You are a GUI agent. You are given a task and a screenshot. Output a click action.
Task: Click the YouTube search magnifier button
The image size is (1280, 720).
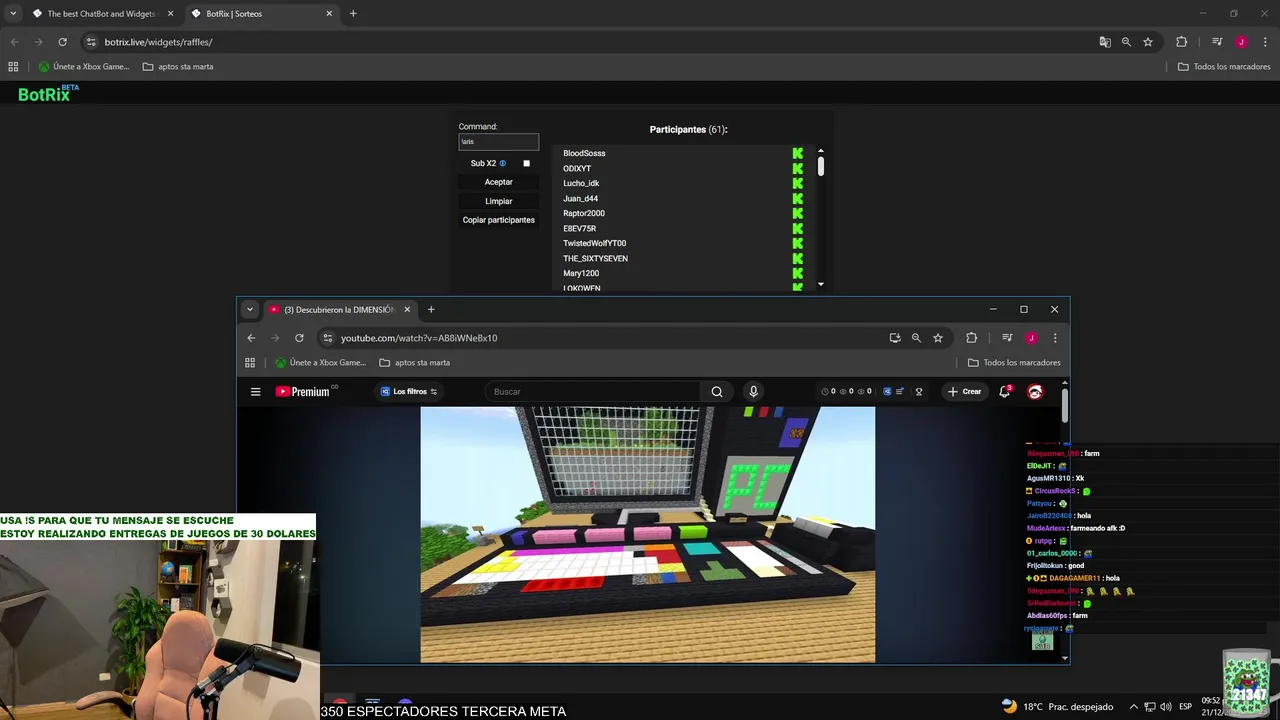[x=717, y=392]
